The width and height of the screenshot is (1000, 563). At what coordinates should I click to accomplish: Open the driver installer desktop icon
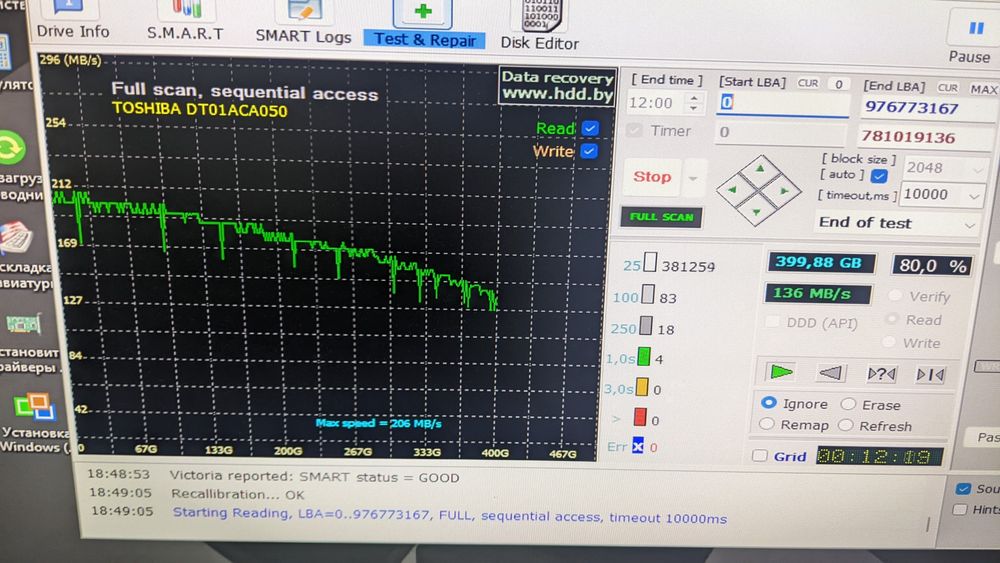pyautogui.click(x=23, y=325)
